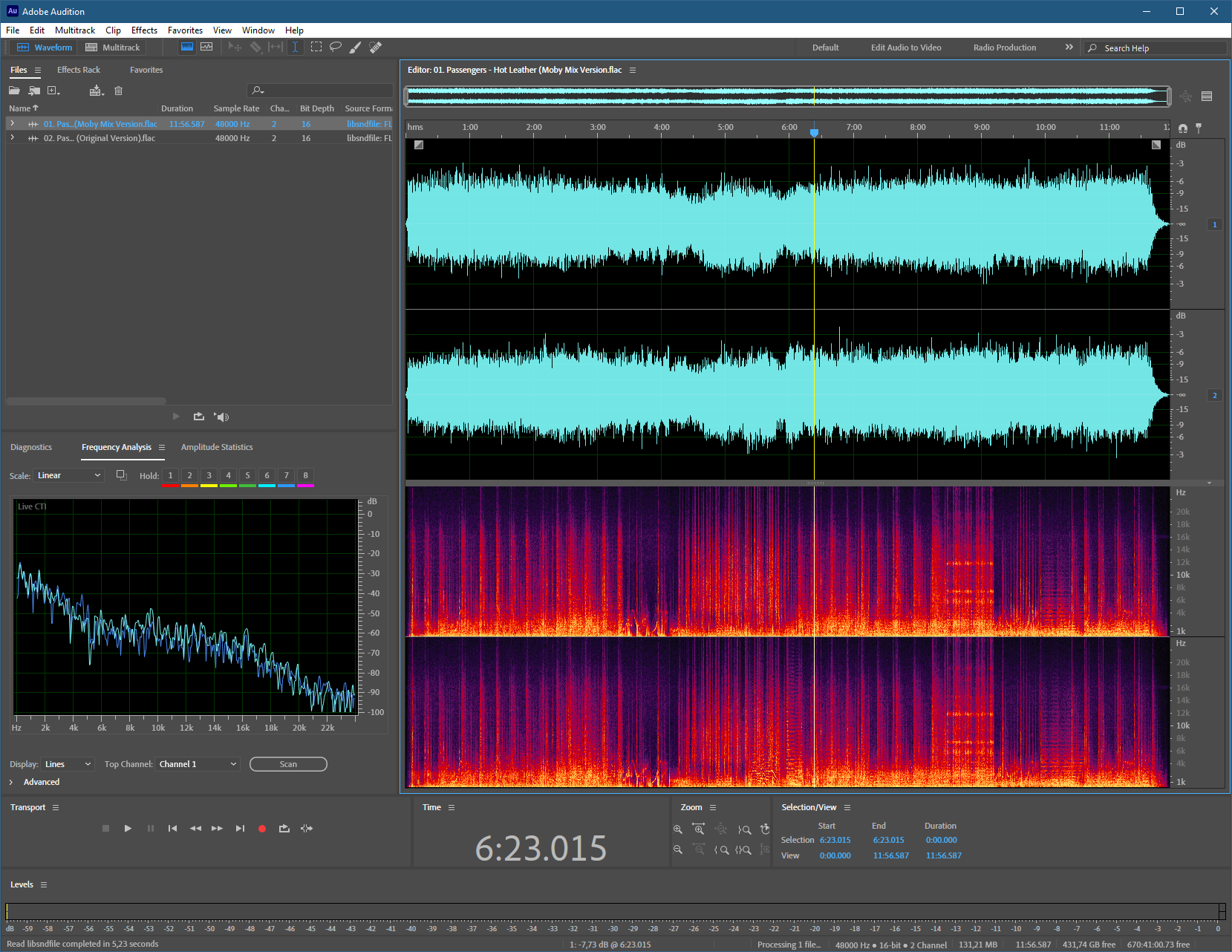Select the Paintbrush Selection tool
Screen dimensions: 1232x952
pos(355,47)
